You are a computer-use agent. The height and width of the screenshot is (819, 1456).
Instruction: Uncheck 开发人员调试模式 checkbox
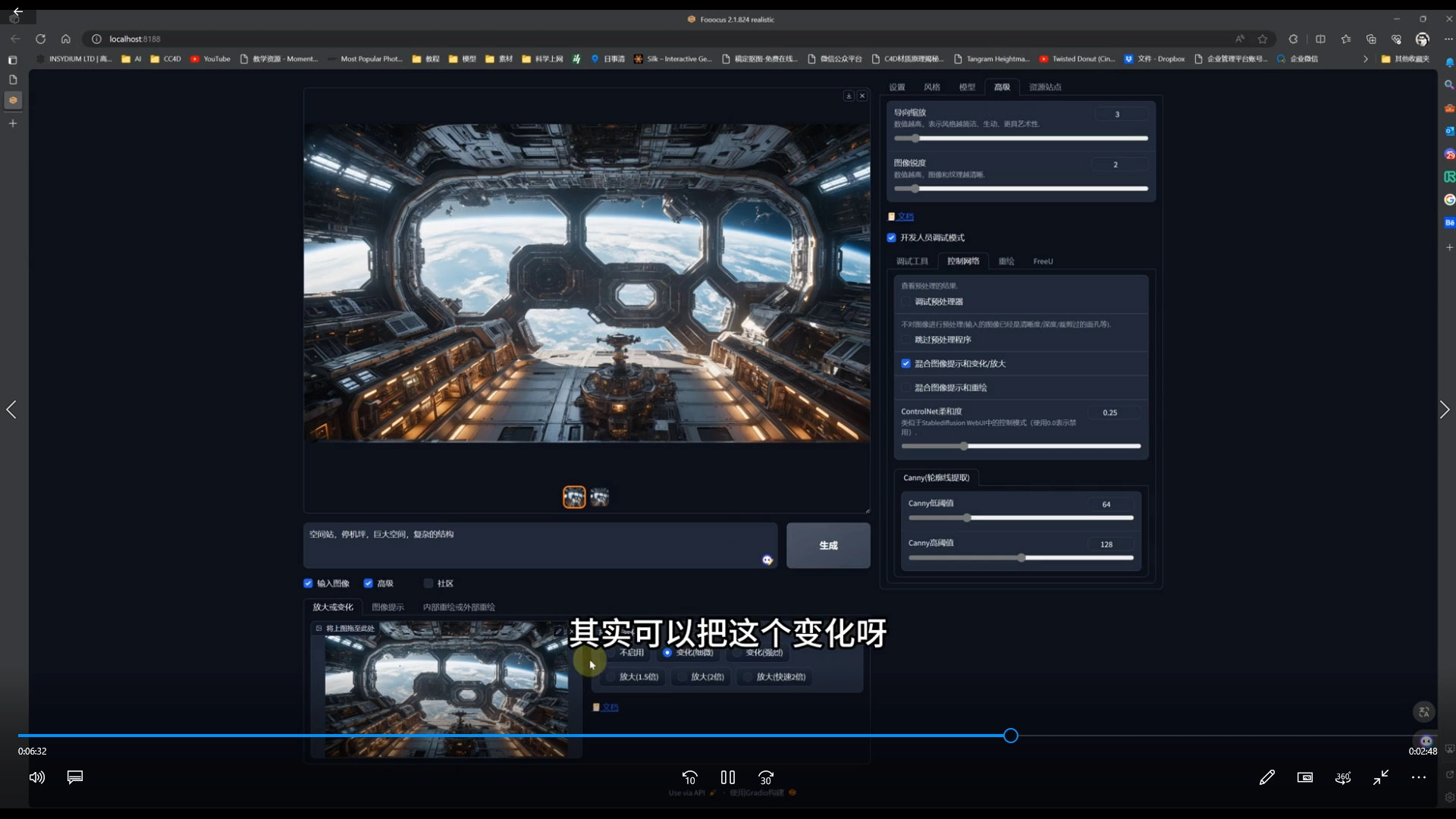pos(892,237)
